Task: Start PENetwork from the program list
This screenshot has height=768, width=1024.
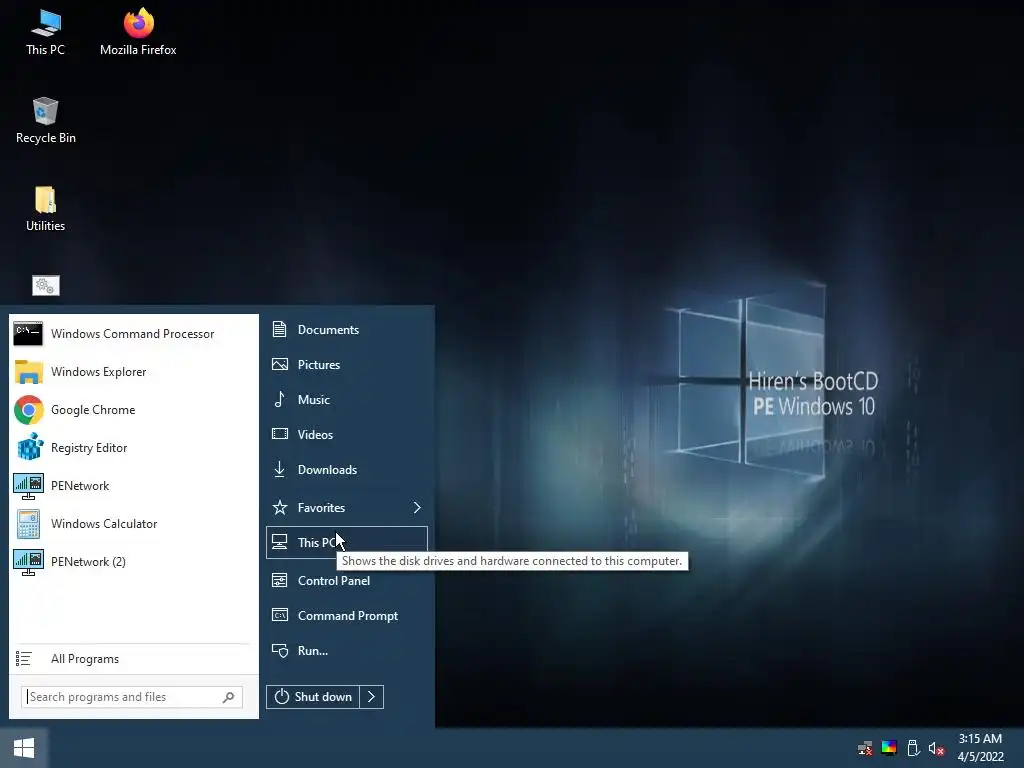Action: 134,485
